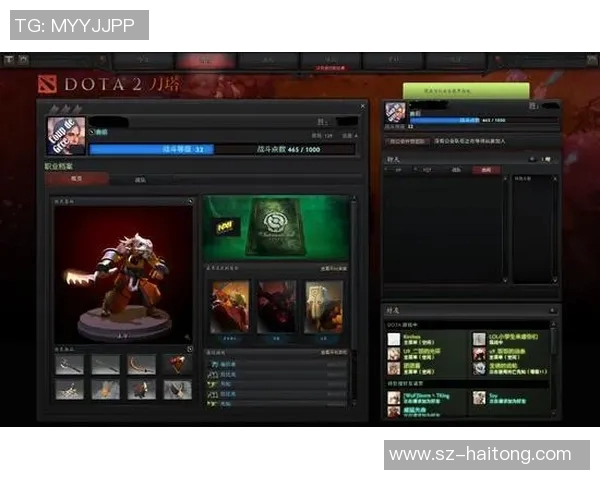Viewport: 600px width, 480px height.
Task: Open the WoFStorm TKing friend request
Action: [x=426, y=398]
